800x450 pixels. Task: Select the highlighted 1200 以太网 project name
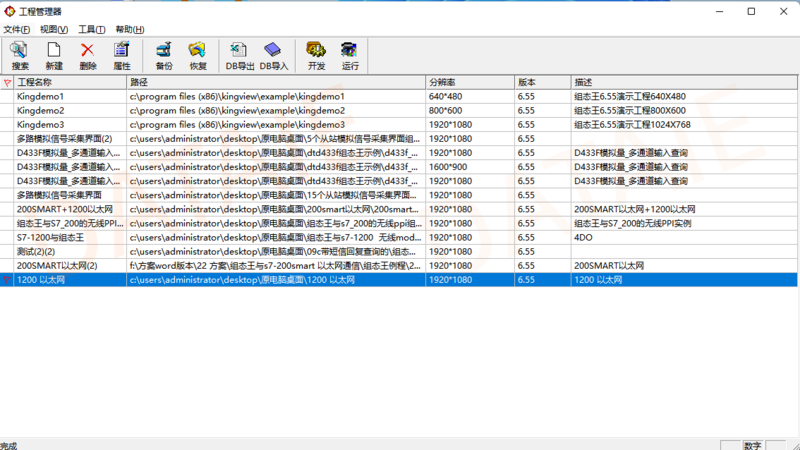coord(41,280)
